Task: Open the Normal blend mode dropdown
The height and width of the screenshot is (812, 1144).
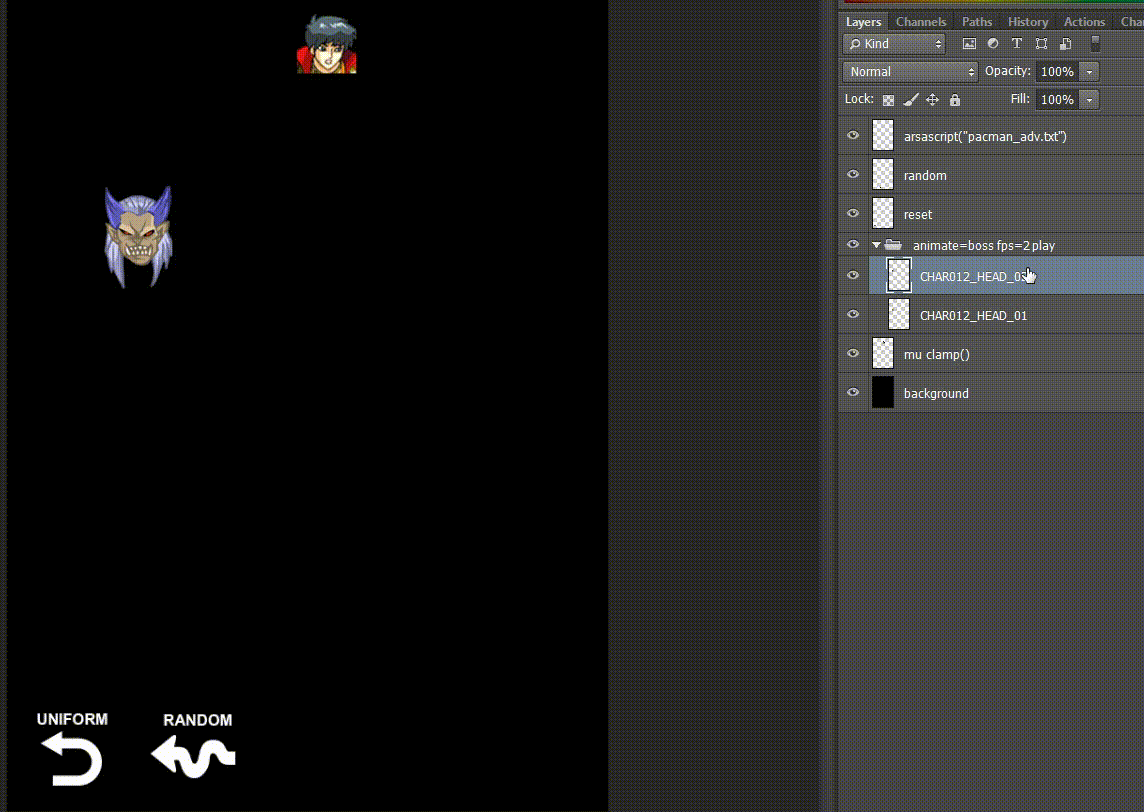Action: point(910,72)
